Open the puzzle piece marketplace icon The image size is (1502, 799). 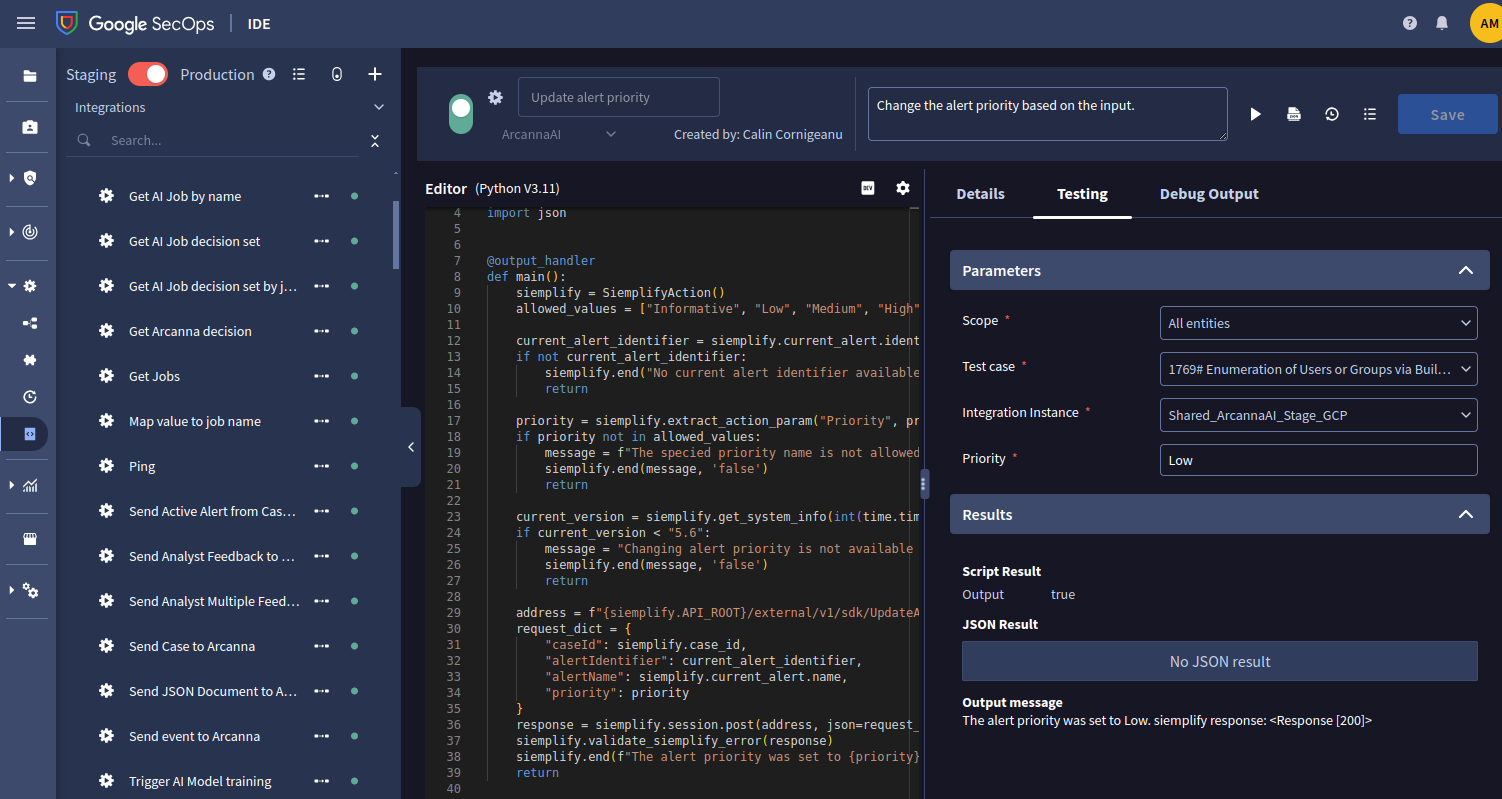click(30, 360)
